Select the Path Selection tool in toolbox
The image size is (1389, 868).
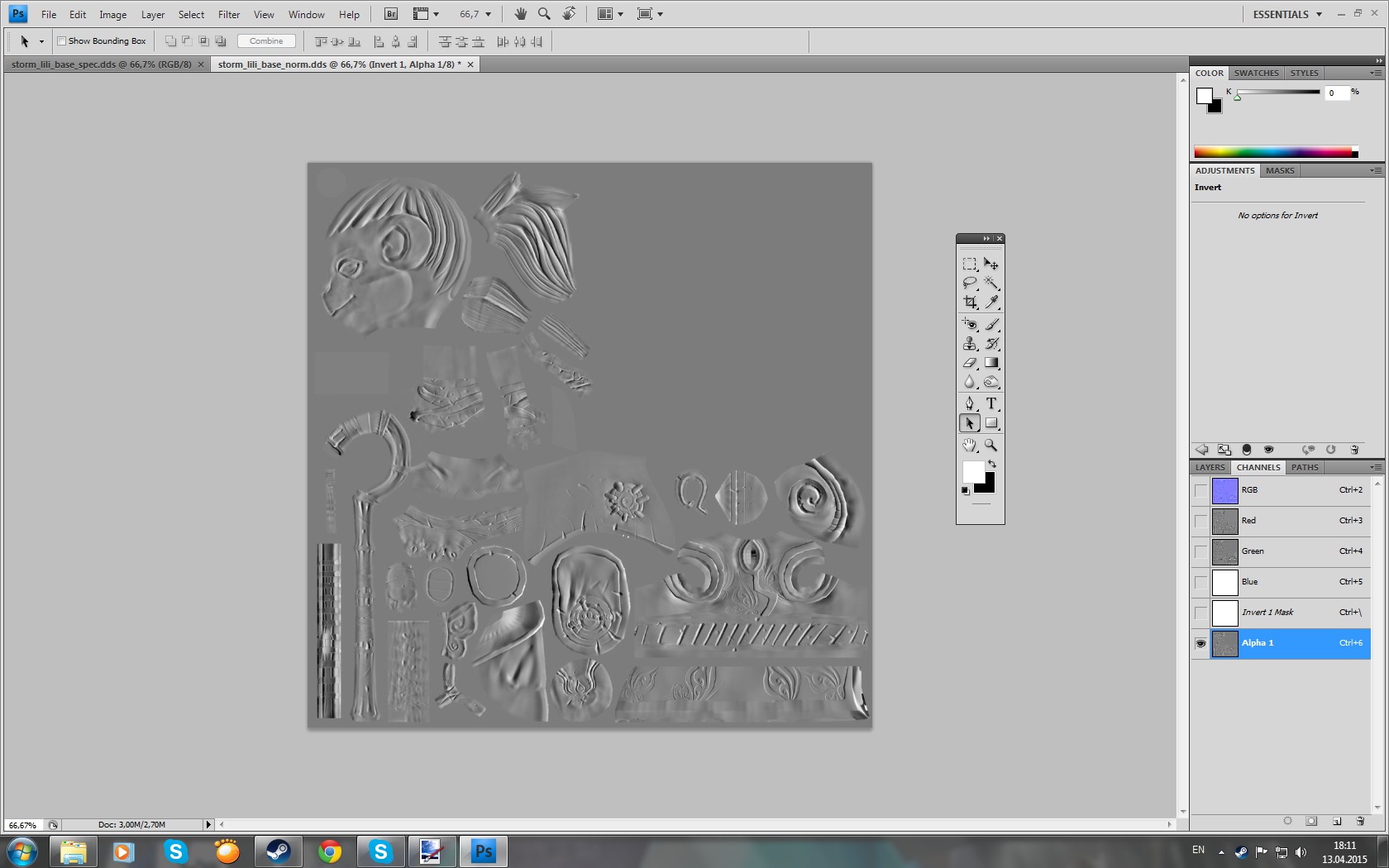click(x=970, y=423)
